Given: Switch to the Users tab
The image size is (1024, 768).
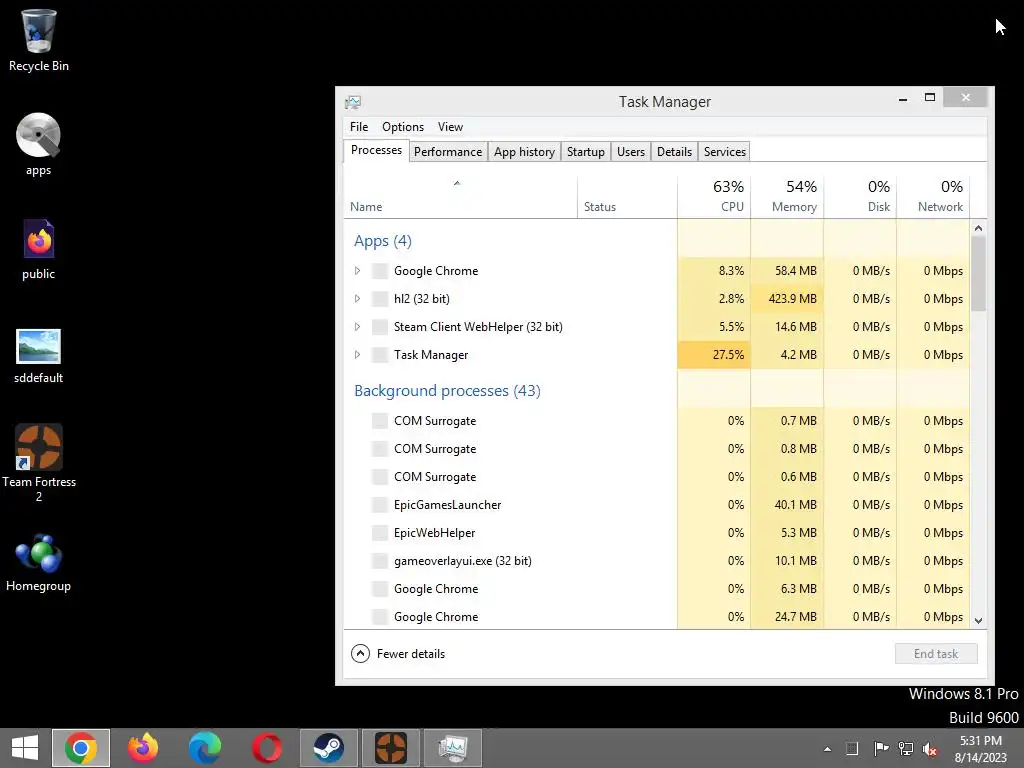Looking at the screenshot, I should click(631, 152).
